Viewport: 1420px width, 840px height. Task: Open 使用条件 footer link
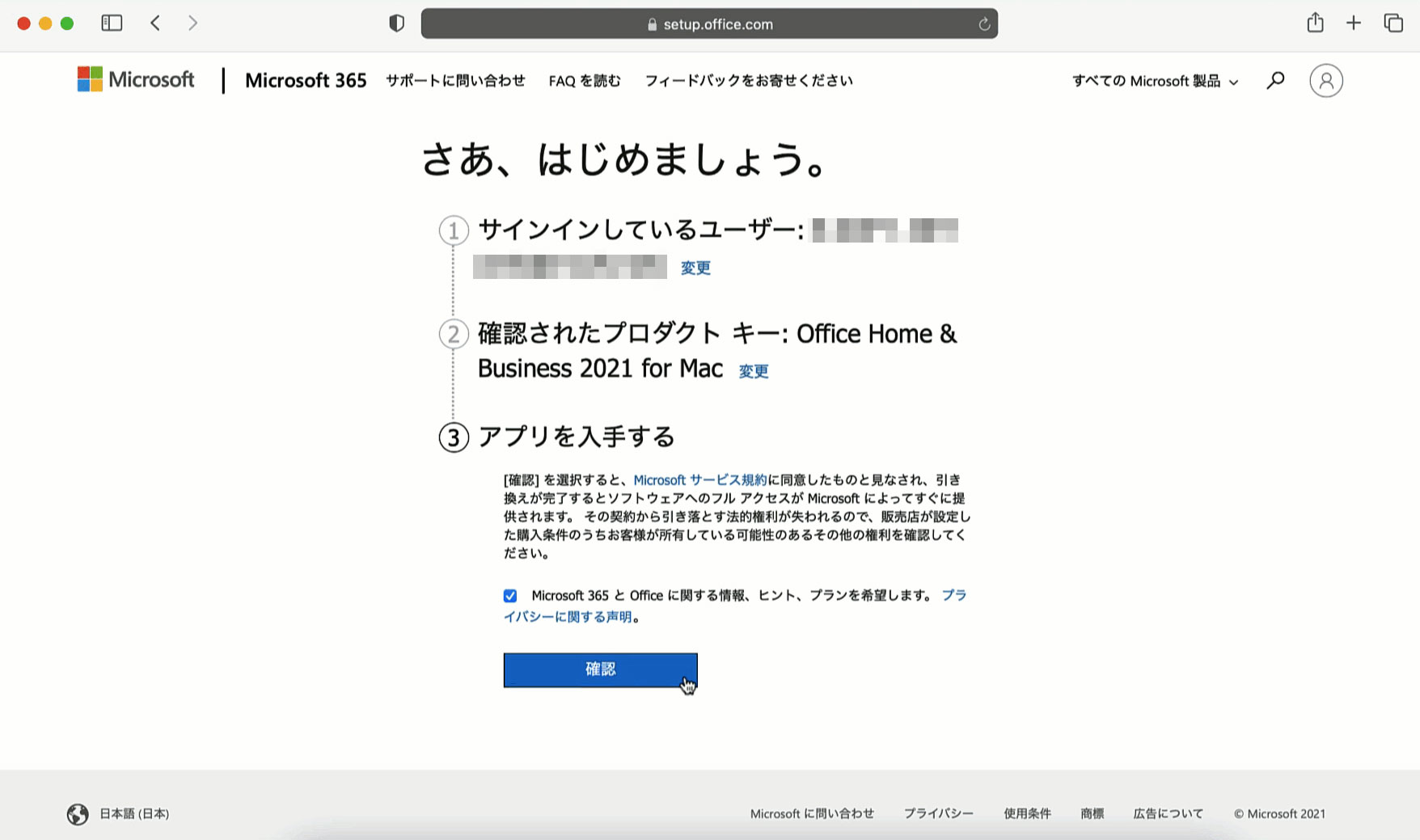pos(1027,814)
